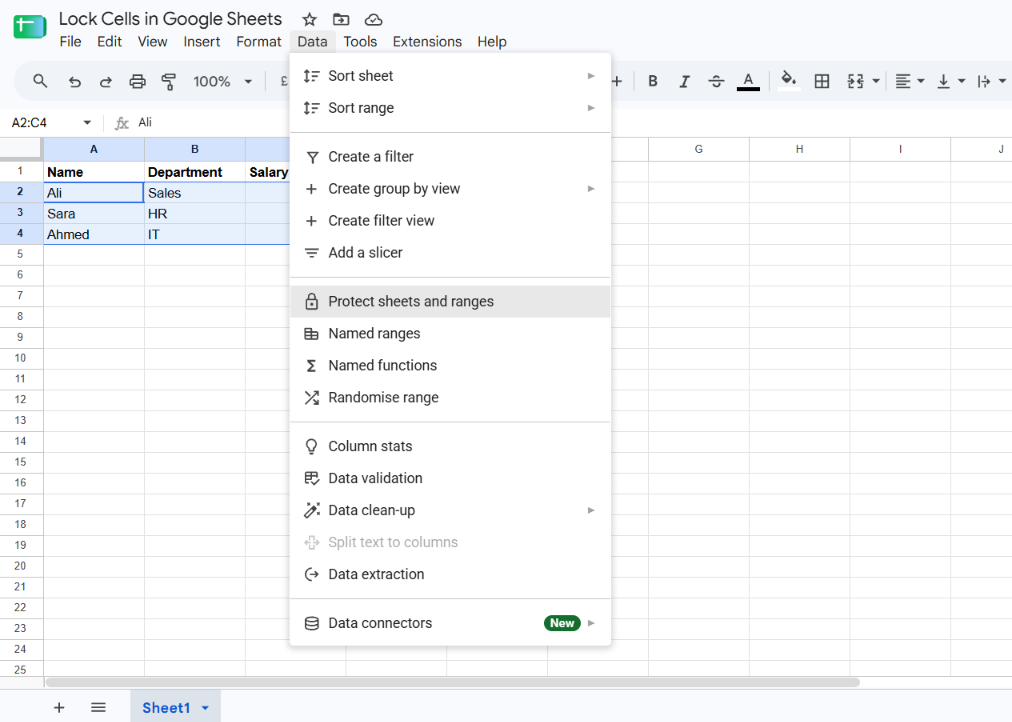Screen dimensions: 1012x722
Task: Redo the last action
Action: coord(105,81)
